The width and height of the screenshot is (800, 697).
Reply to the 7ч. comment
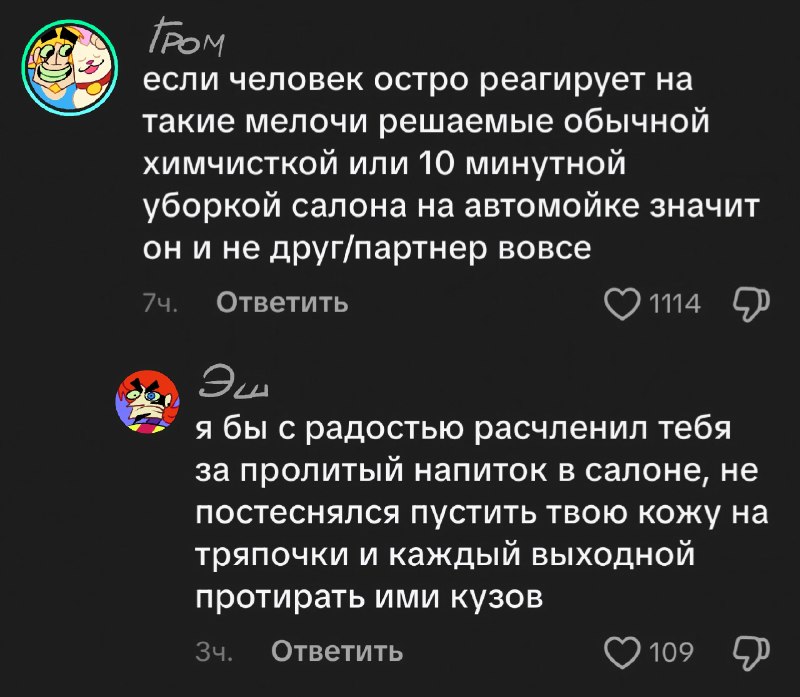coord(282,303)
